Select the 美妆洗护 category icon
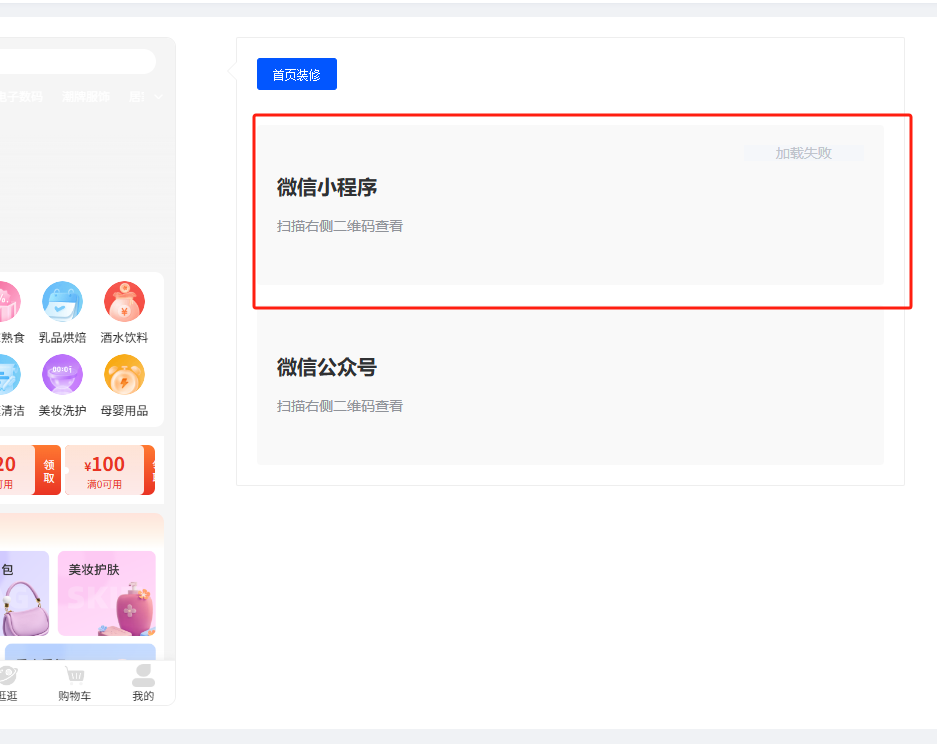This screenshot has height=744, width=937. click(62, 375)
